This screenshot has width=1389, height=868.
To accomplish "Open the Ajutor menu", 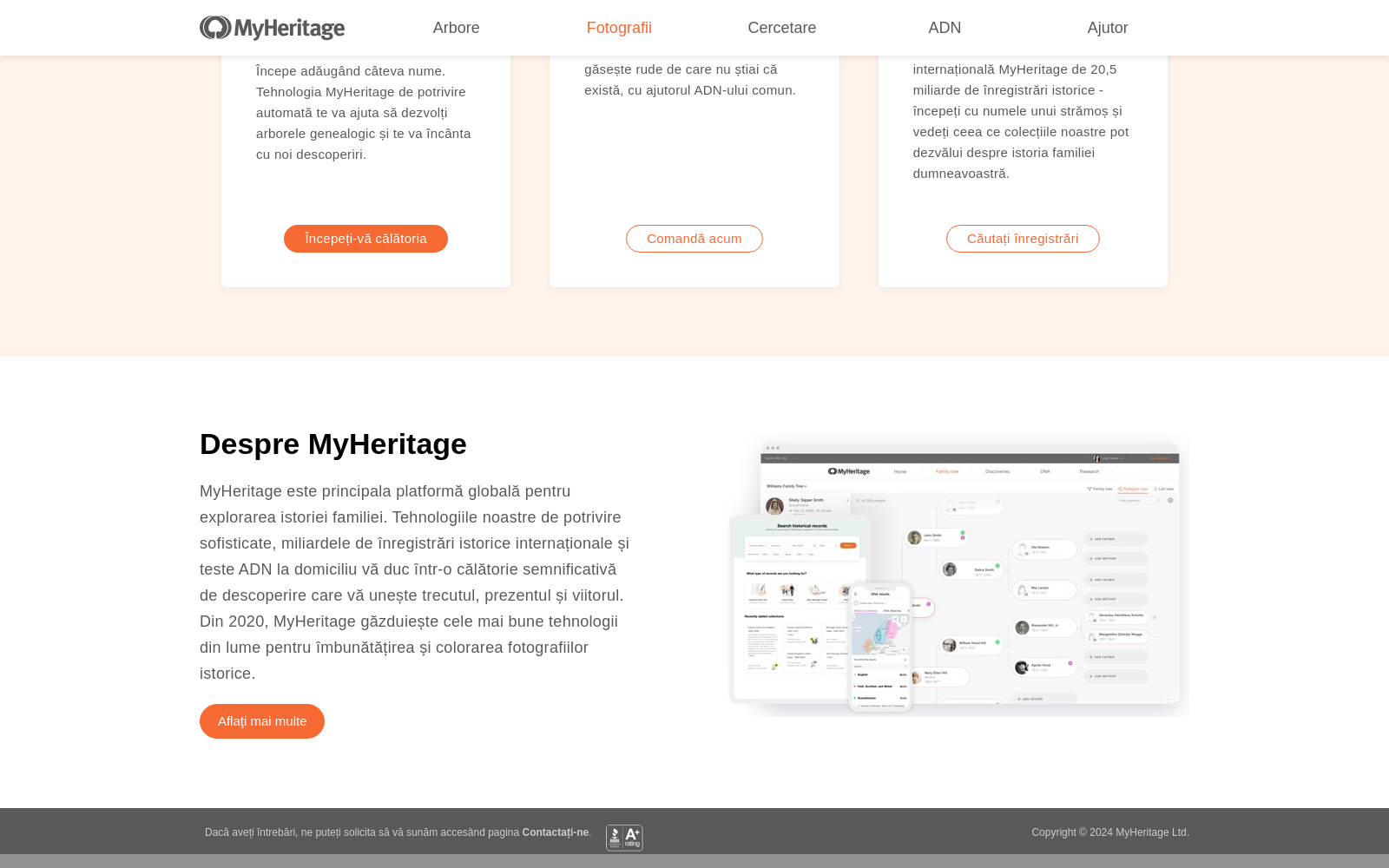I will (1108, 28).
